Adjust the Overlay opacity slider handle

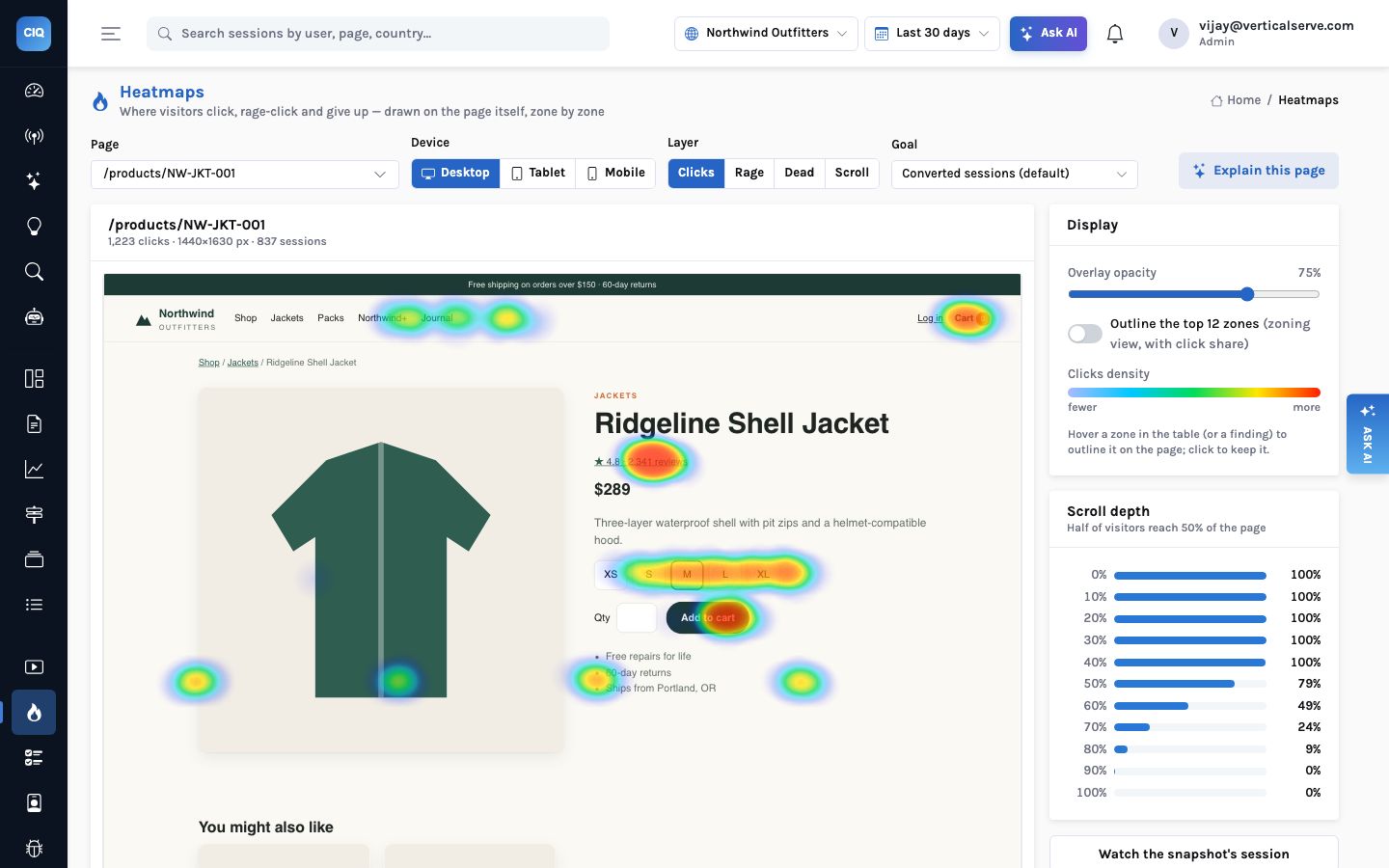[x=1247, y=294]
